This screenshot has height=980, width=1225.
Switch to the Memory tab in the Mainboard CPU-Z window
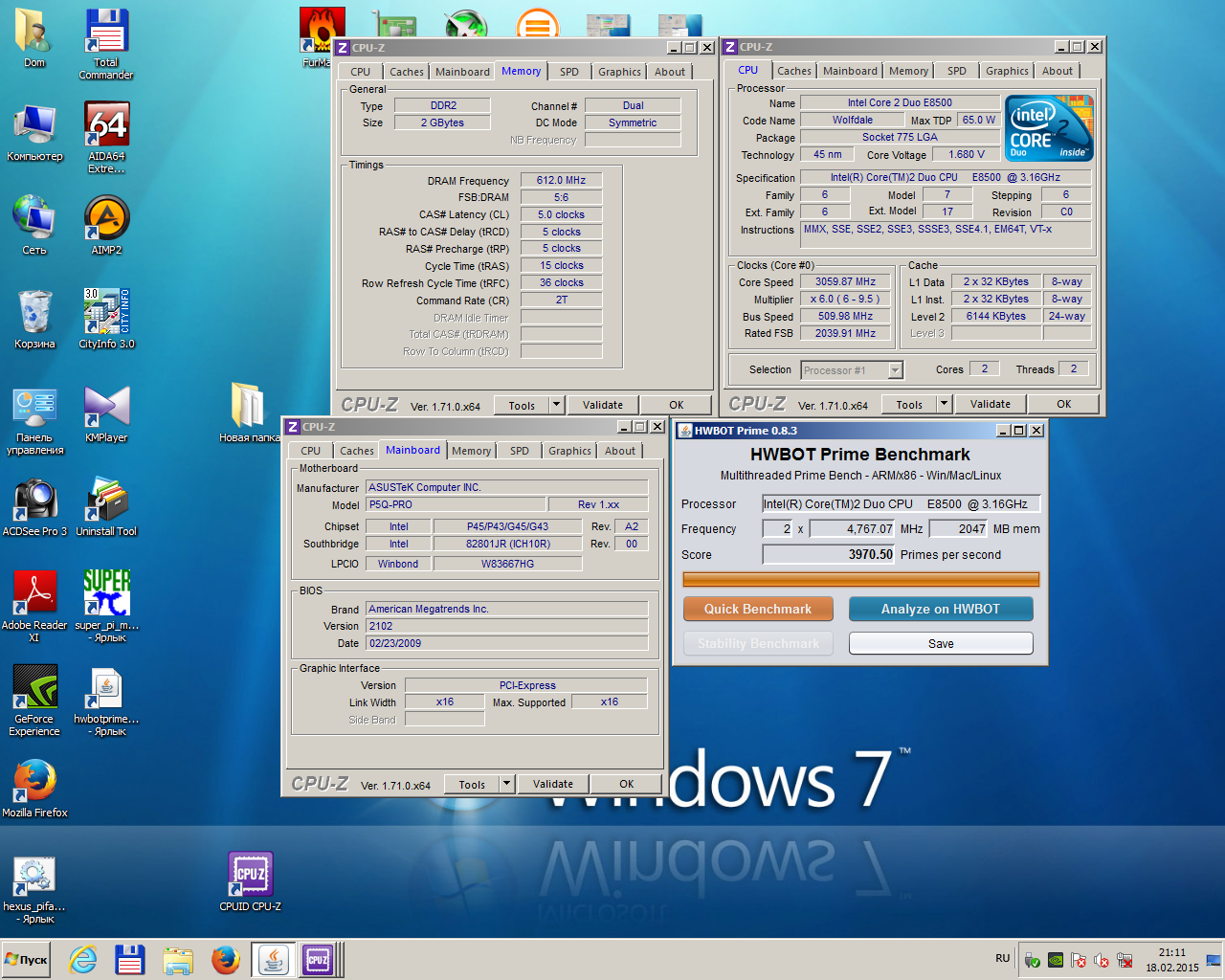click(x=471, y=451)
